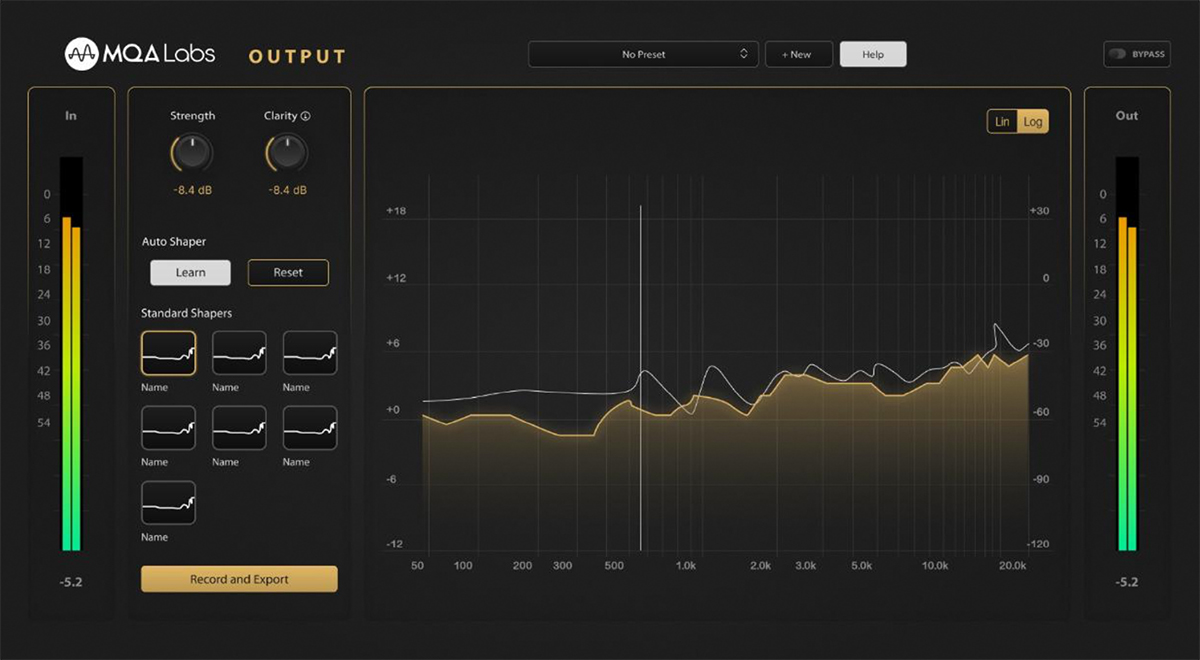Image resolution: width=1200 pixels, height=660 pixels.
Task: Click the preset dropdown arrows
Action: click(744, 54)
